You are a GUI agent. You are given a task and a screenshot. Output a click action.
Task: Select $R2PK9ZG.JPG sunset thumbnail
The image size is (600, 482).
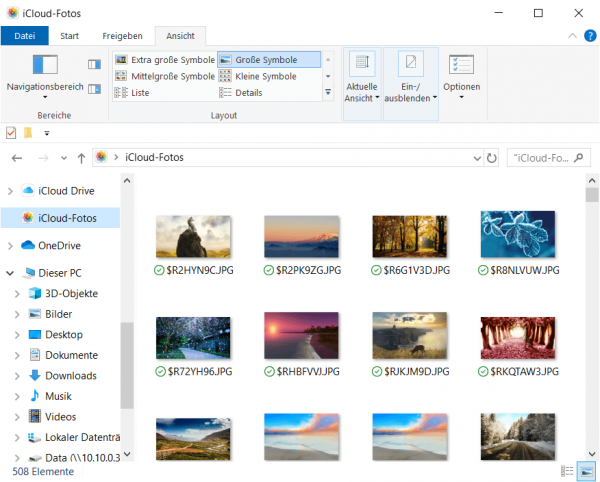302,236
